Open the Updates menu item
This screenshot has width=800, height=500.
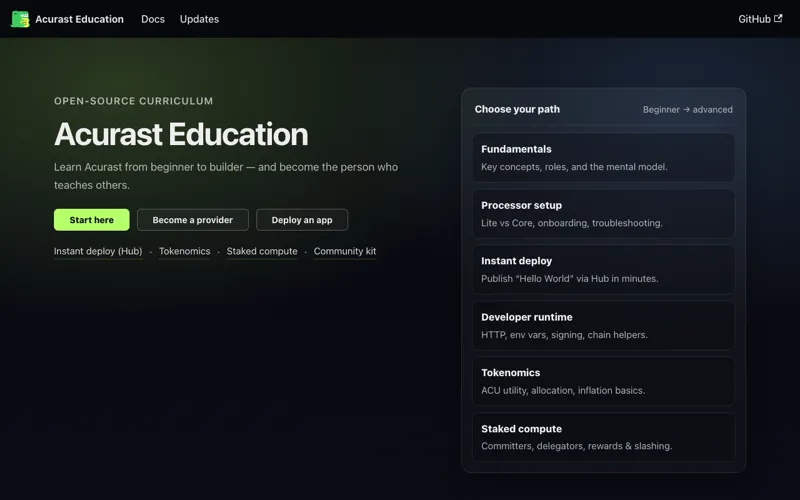tap(199, 19)
